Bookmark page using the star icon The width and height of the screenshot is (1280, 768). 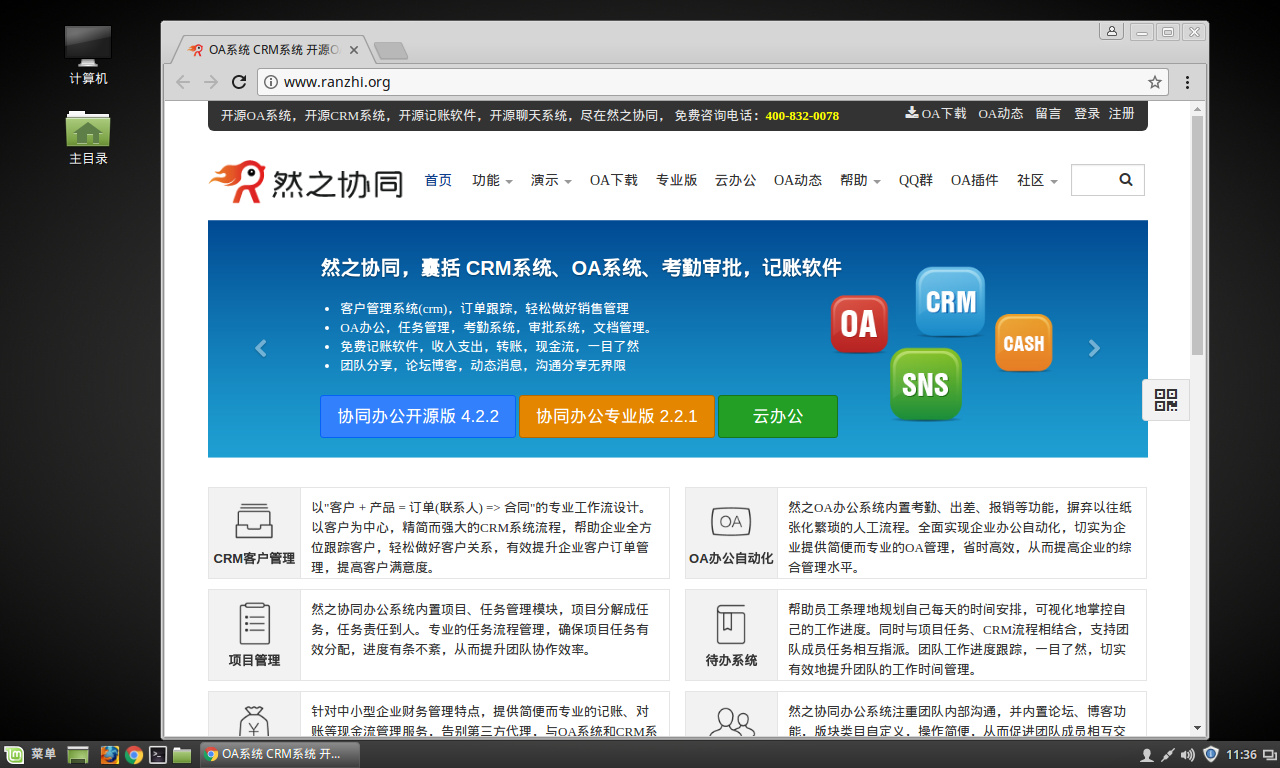[x=1154, y=82]
